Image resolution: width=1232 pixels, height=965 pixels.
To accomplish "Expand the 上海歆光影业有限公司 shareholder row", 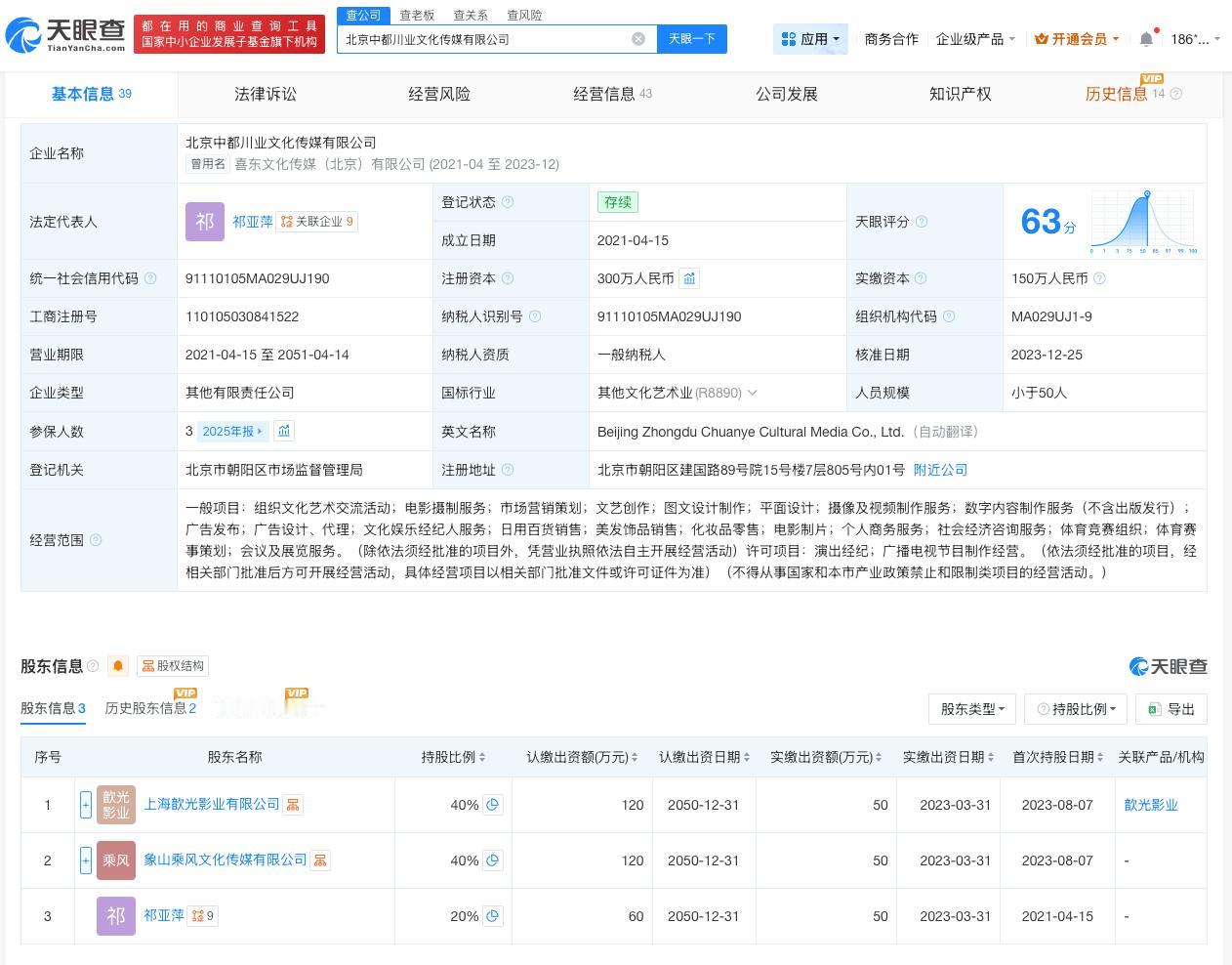I will [86, 805].
